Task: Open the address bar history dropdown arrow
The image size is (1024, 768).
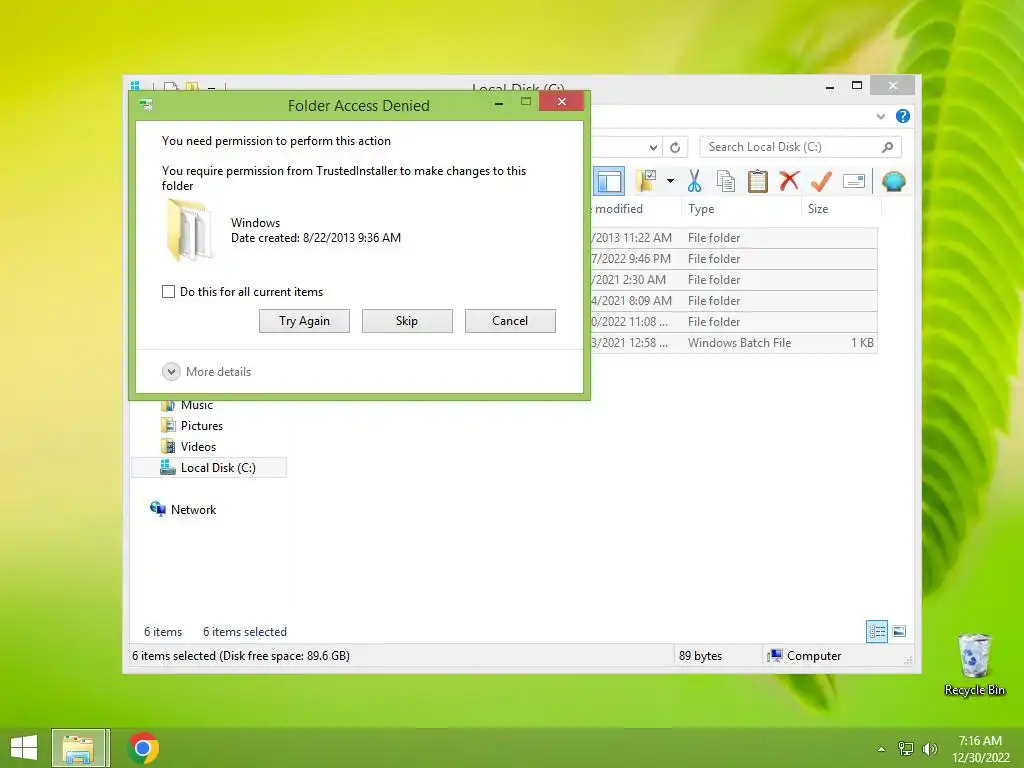Action: point(653,148)
